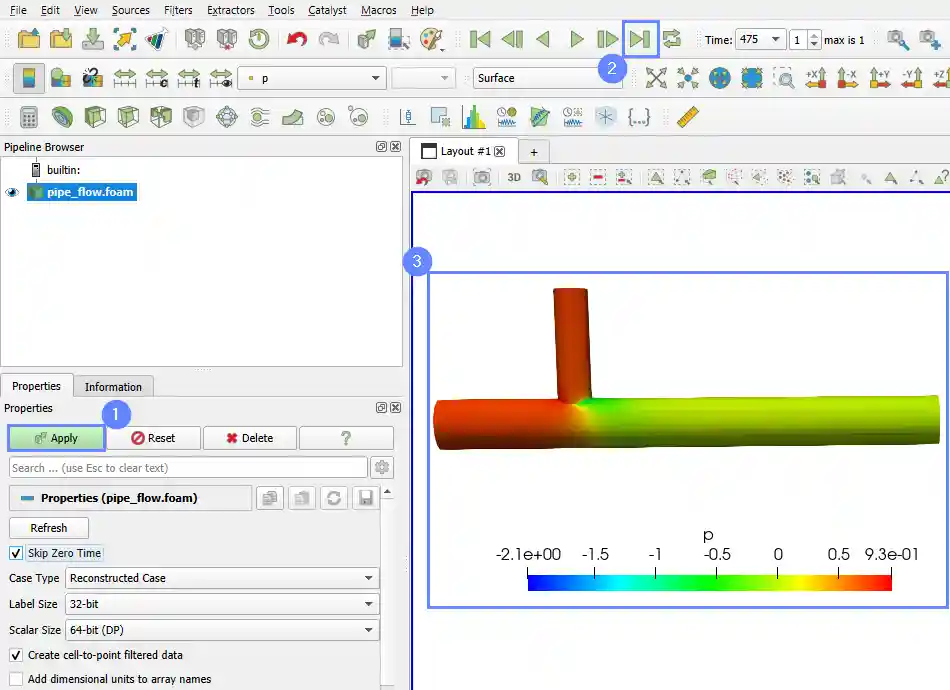Enable Add dimensional units to array names
Viewport: 950px width, 690px height.
point(16,679)
